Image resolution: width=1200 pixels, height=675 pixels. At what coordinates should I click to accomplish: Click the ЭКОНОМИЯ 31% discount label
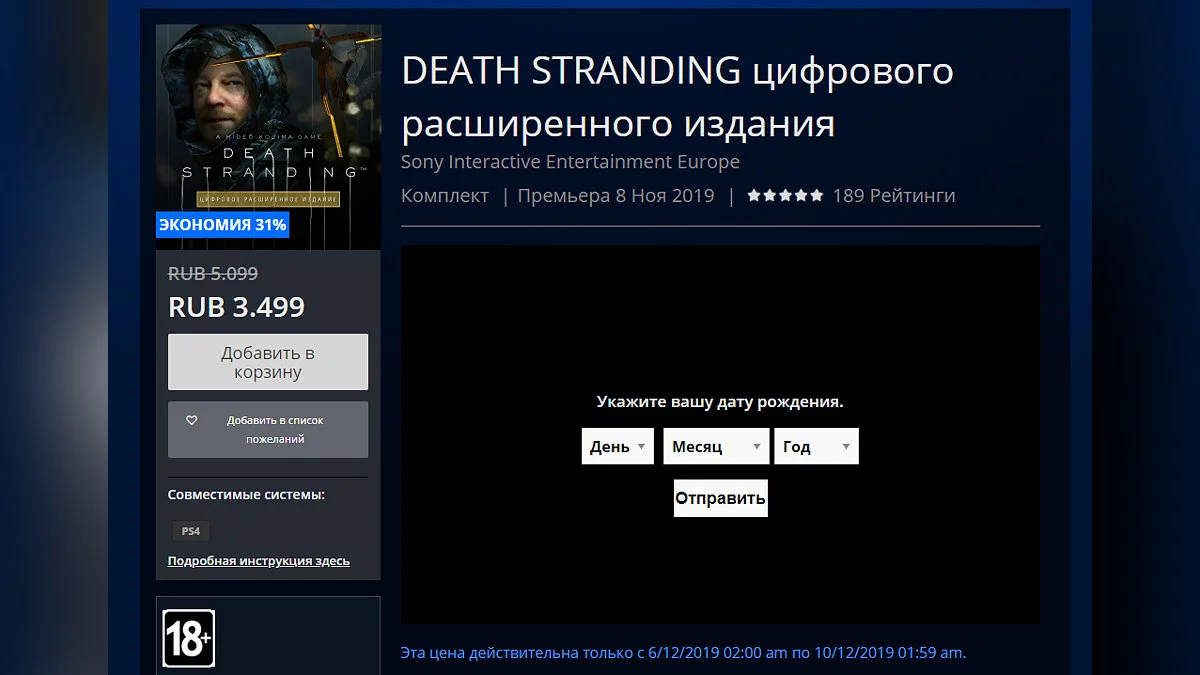click(x=222, y=225)
